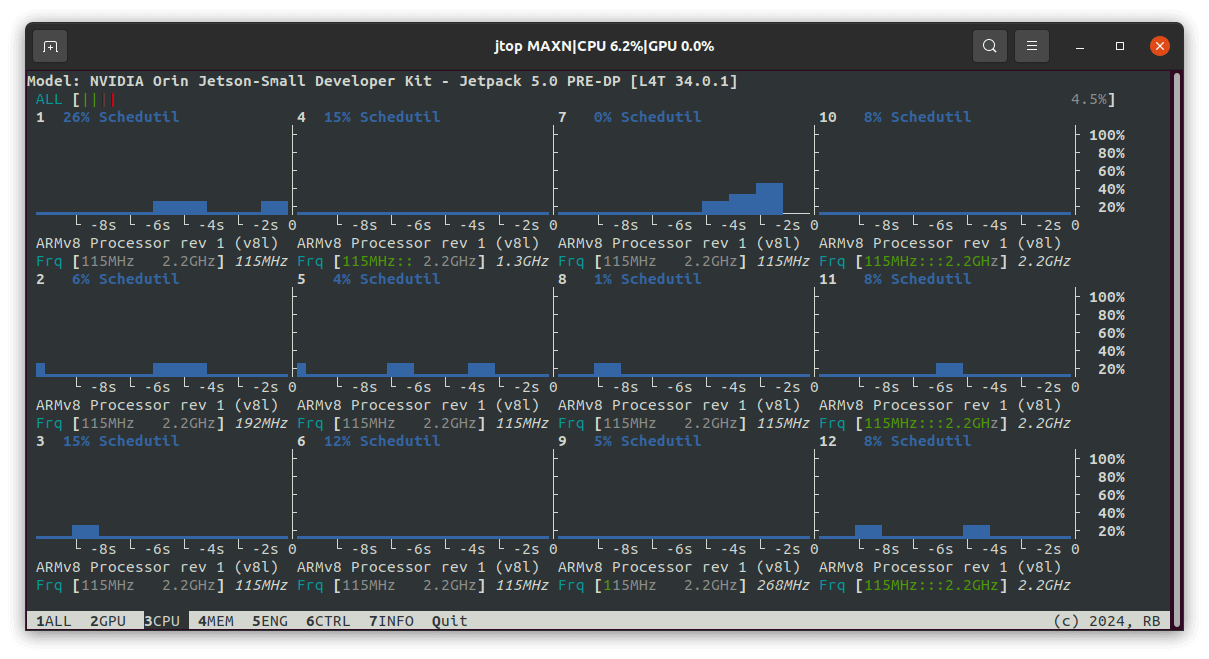Maximize the jtop terminal window

[1120, 46]
